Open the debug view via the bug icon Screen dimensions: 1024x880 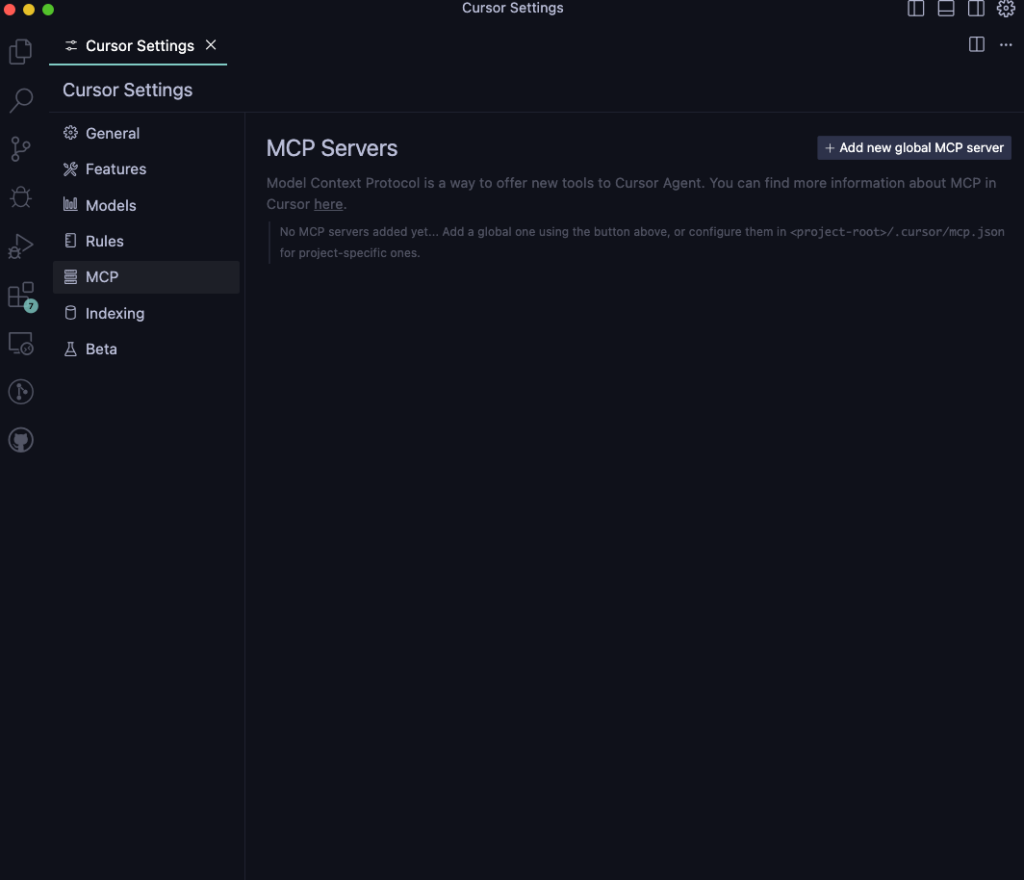(x=20, y=197)
